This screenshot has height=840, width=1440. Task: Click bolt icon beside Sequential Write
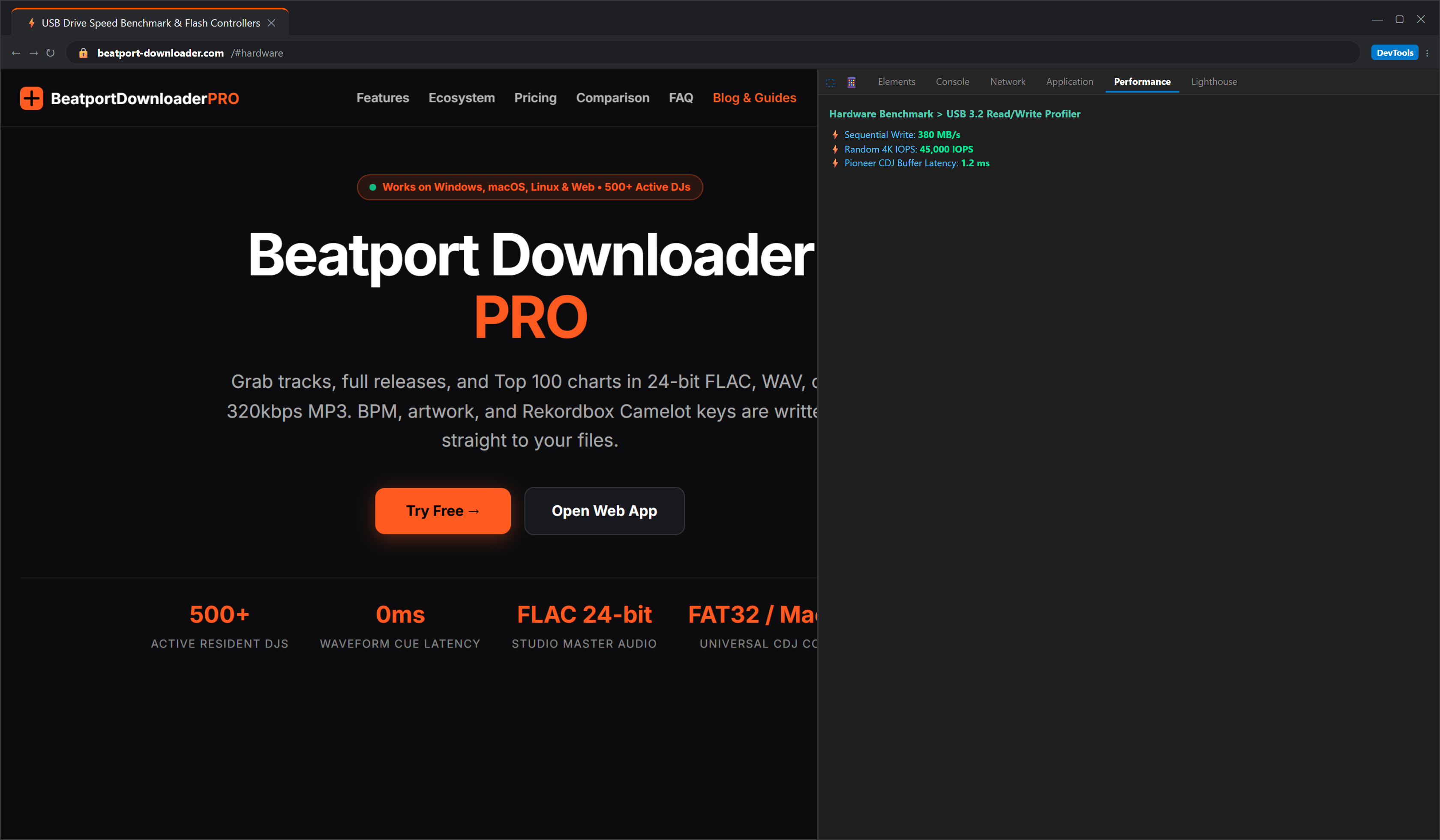coord(835,135)
